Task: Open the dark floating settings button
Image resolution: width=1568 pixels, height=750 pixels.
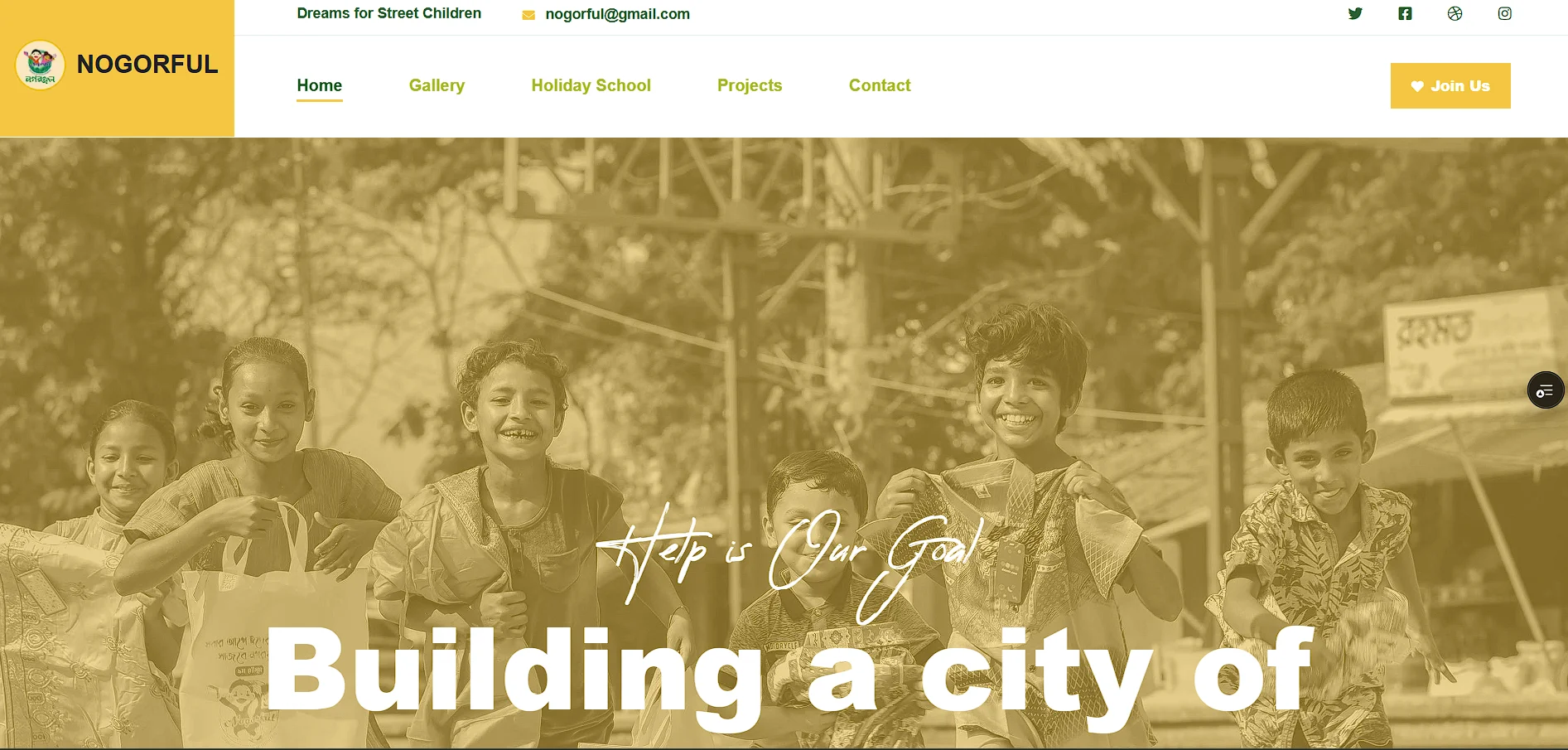Action: pos(1545,390)
